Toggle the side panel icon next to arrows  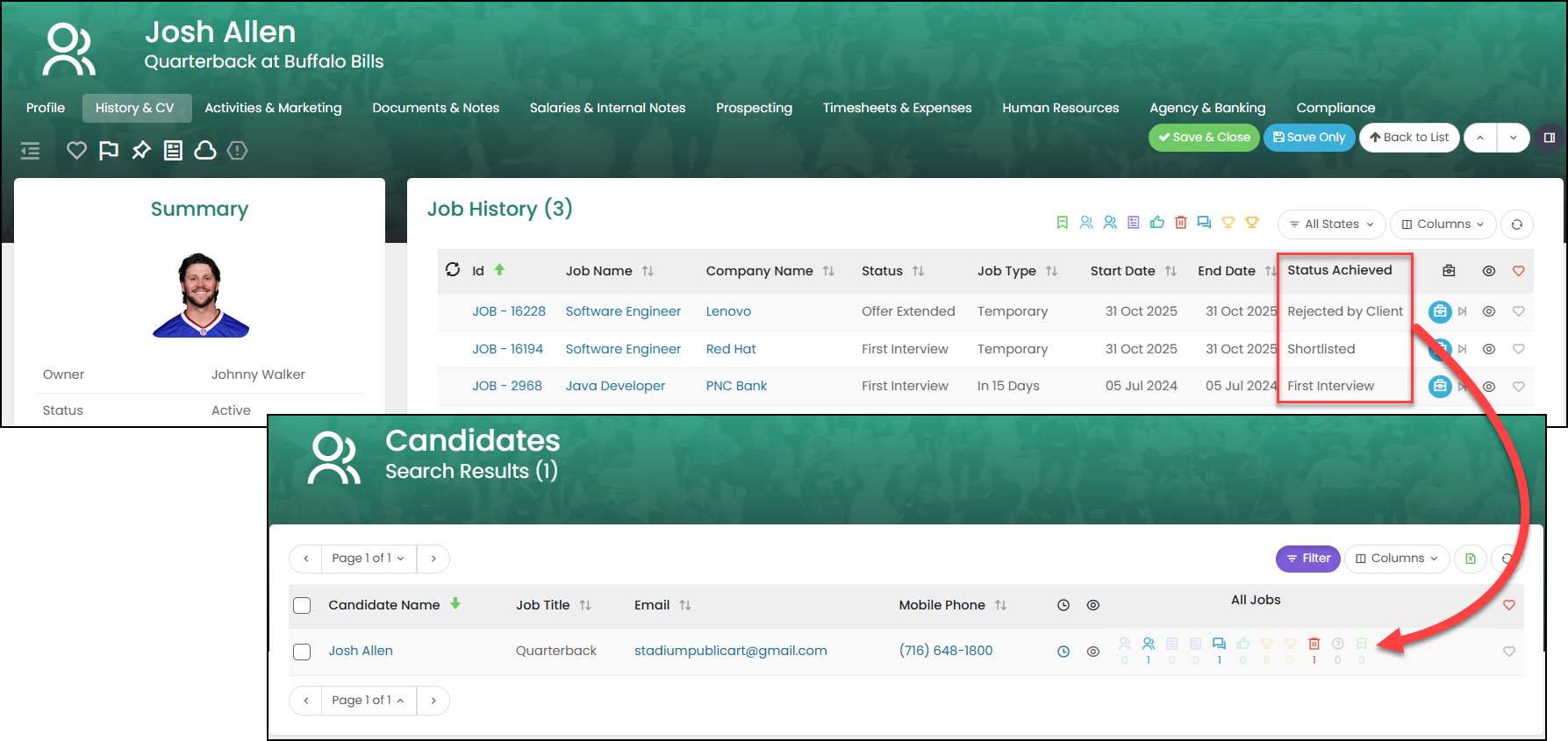(1550, 138)
